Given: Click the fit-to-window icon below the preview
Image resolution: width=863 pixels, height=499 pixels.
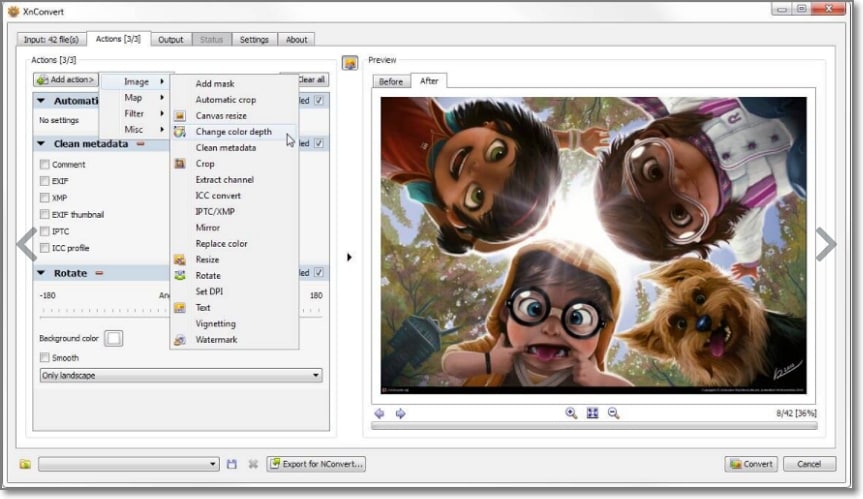Looking at the screenshot, I should [x=592, y=413].
